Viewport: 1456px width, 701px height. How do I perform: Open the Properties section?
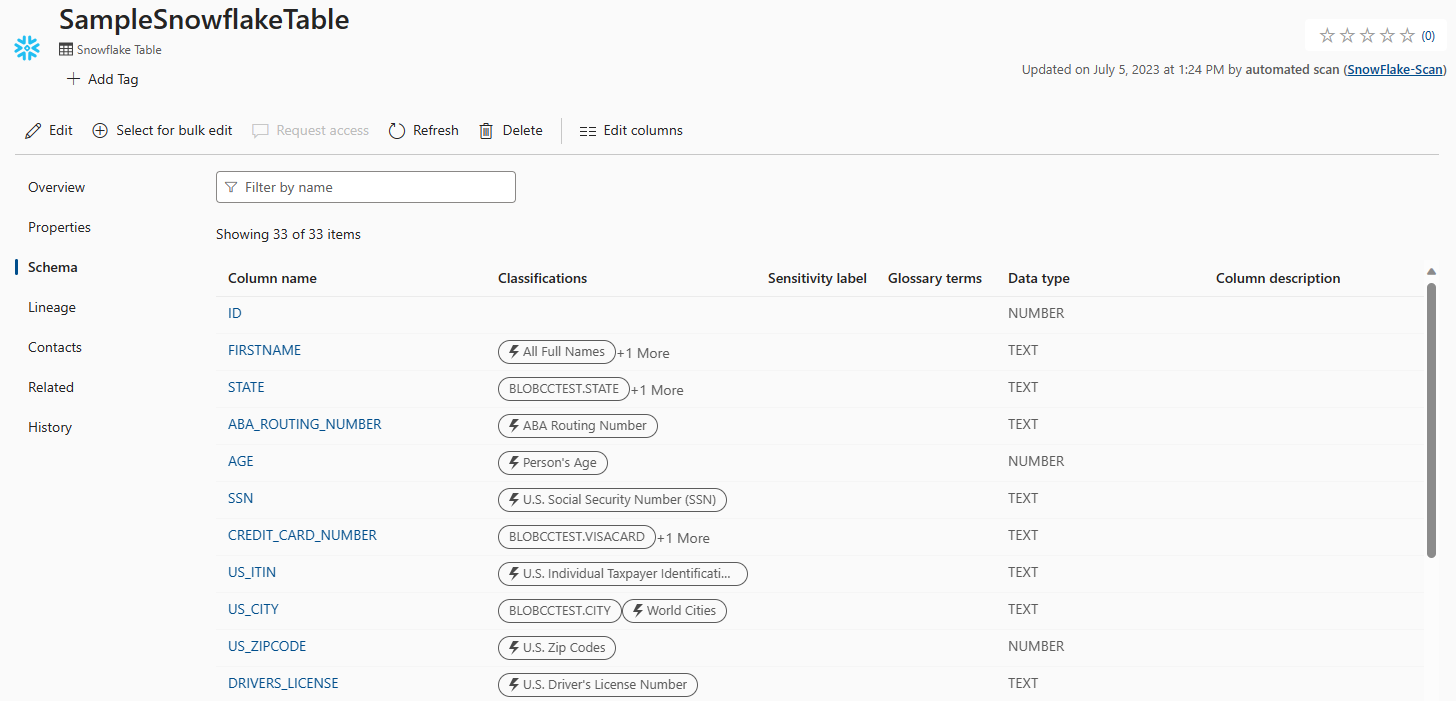[58, 227]
